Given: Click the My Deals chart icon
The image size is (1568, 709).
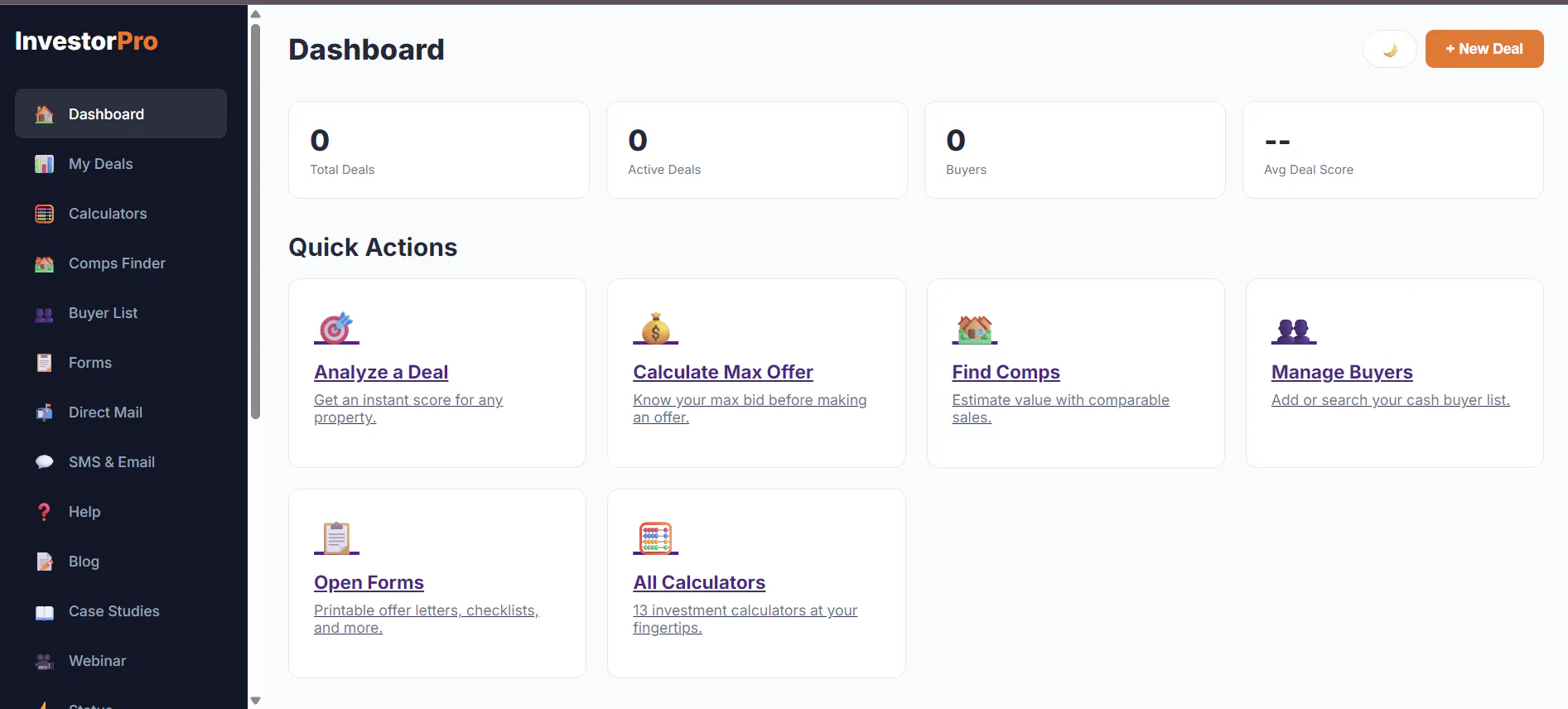Looking at the screenshot, I should pos(45,164).
